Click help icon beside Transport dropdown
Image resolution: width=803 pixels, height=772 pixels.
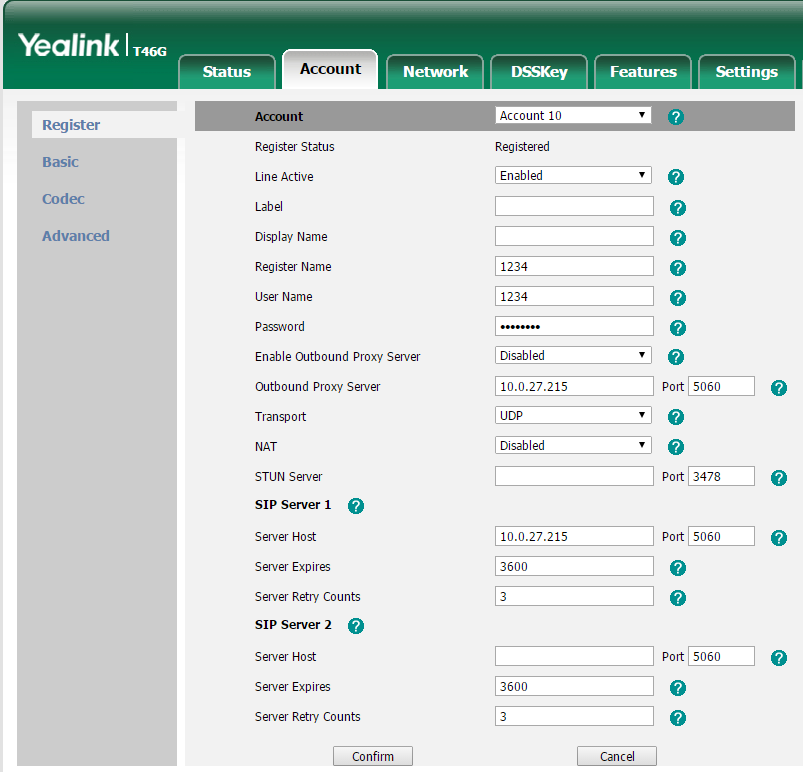tap(675, 417)
